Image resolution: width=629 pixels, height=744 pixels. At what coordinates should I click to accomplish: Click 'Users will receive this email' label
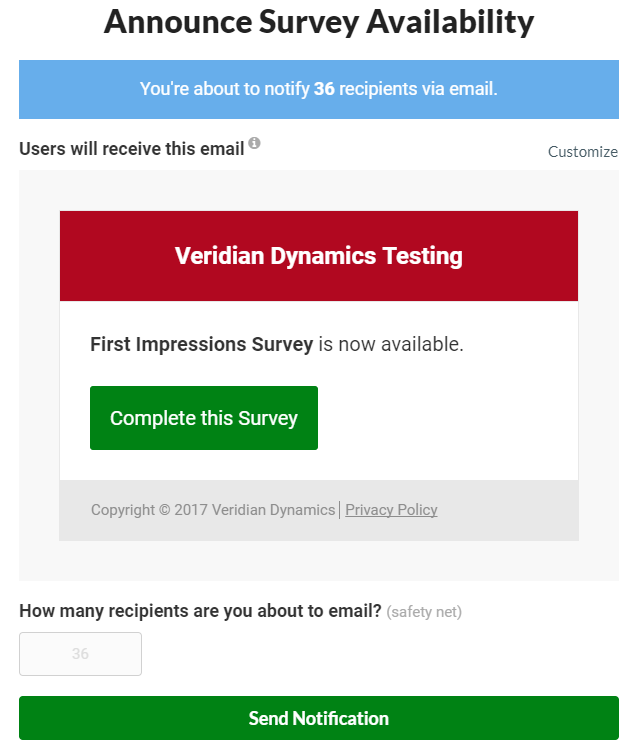point(131,149)
